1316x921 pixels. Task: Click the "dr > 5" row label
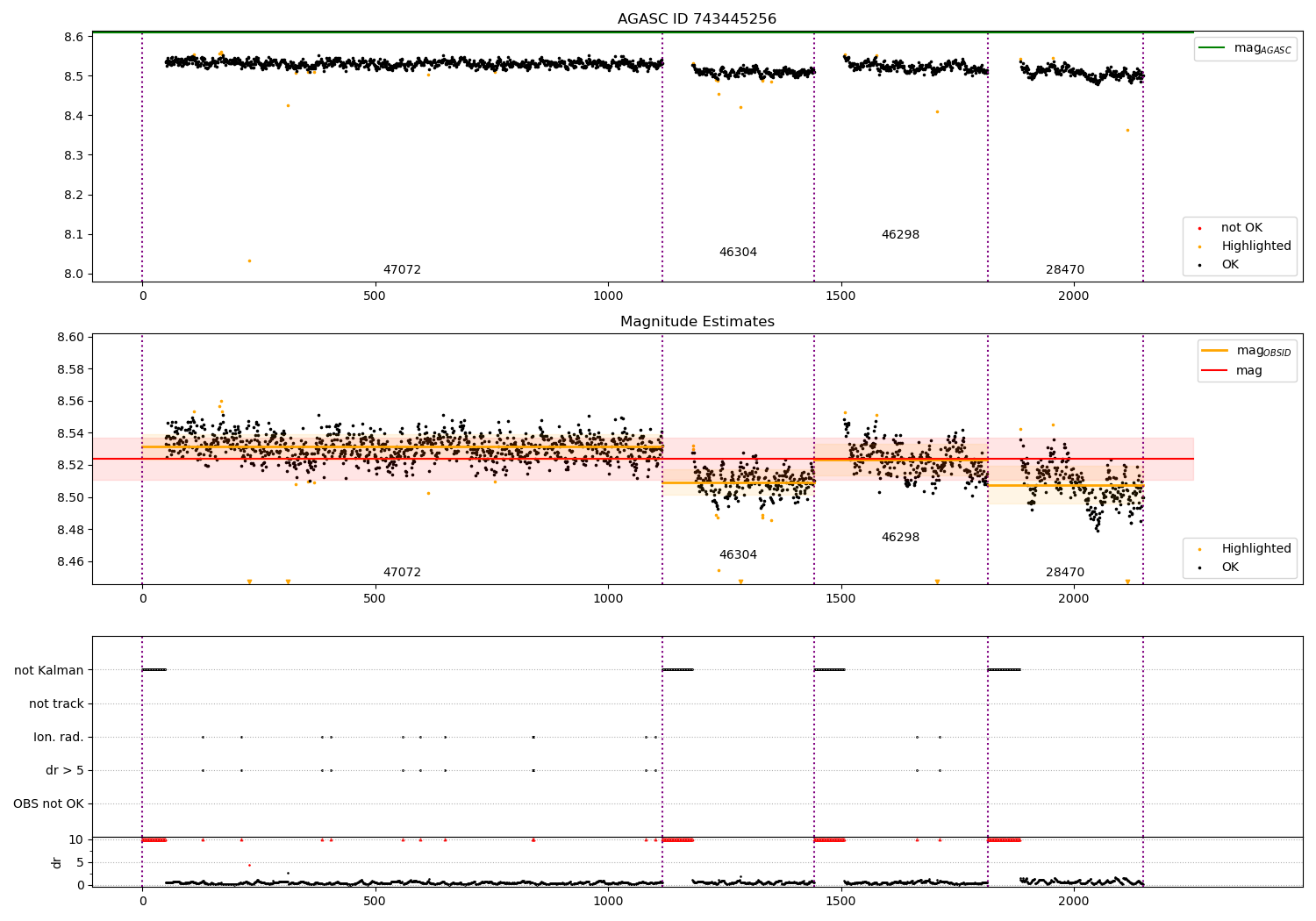(x=65, y=770)
